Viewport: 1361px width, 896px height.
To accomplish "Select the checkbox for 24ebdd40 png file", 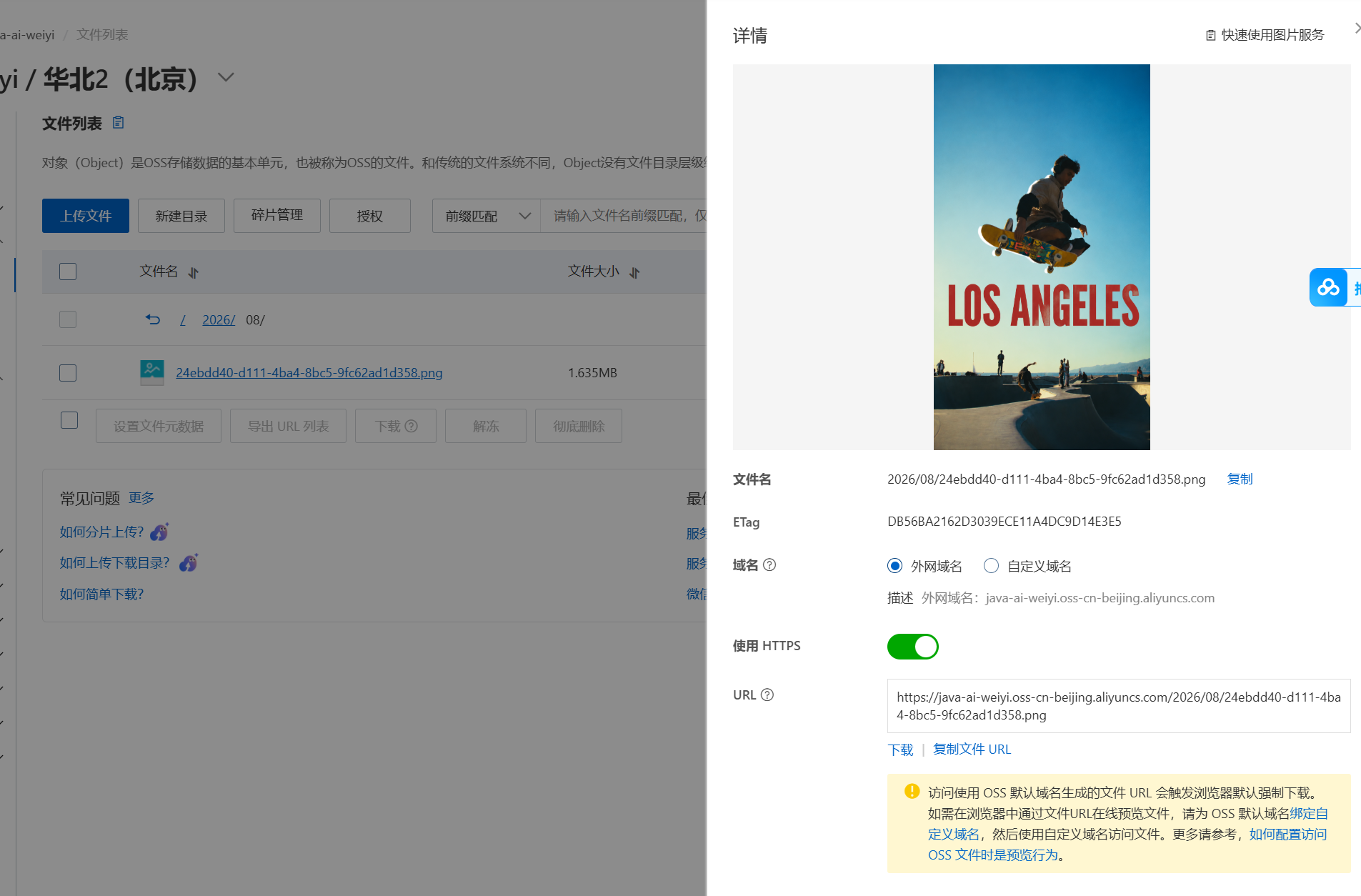I will pos(68,373).
